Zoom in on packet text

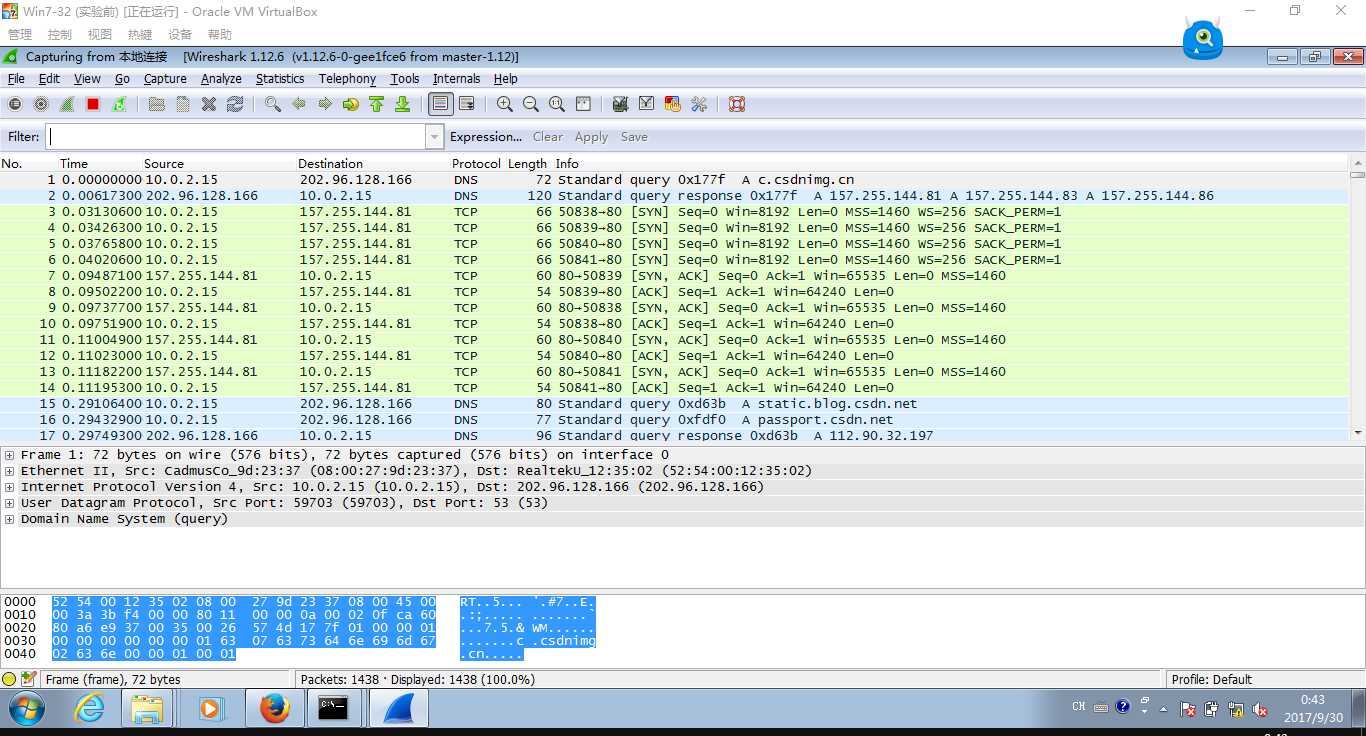point(505,104)
